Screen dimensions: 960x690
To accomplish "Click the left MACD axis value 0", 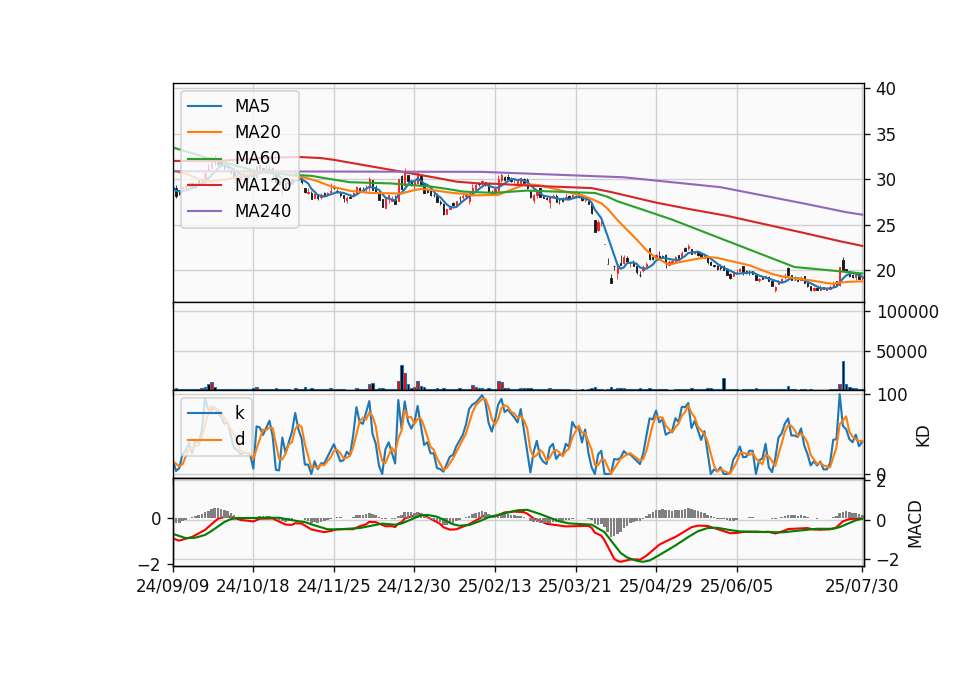I will tap(156, 519).
